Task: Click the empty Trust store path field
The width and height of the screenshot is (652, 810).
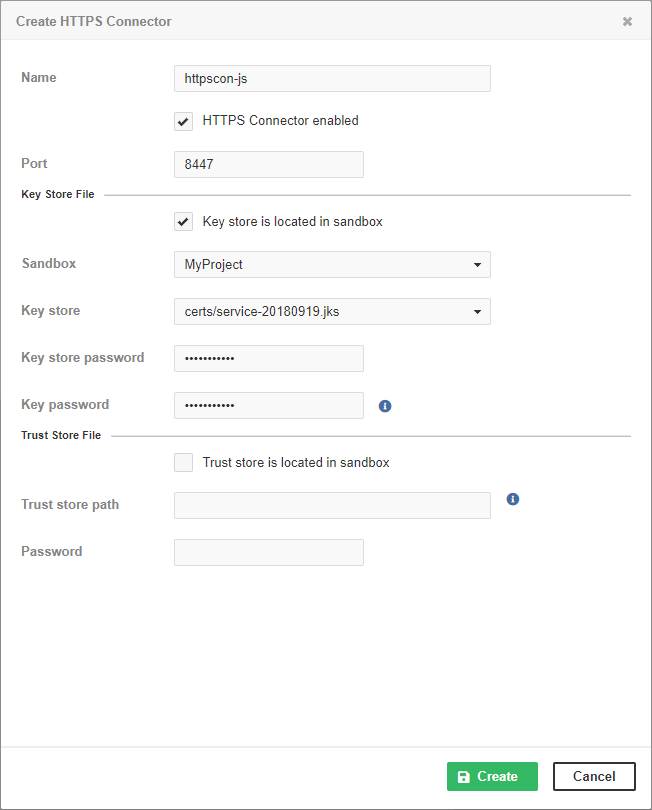Action: point(332,505)
